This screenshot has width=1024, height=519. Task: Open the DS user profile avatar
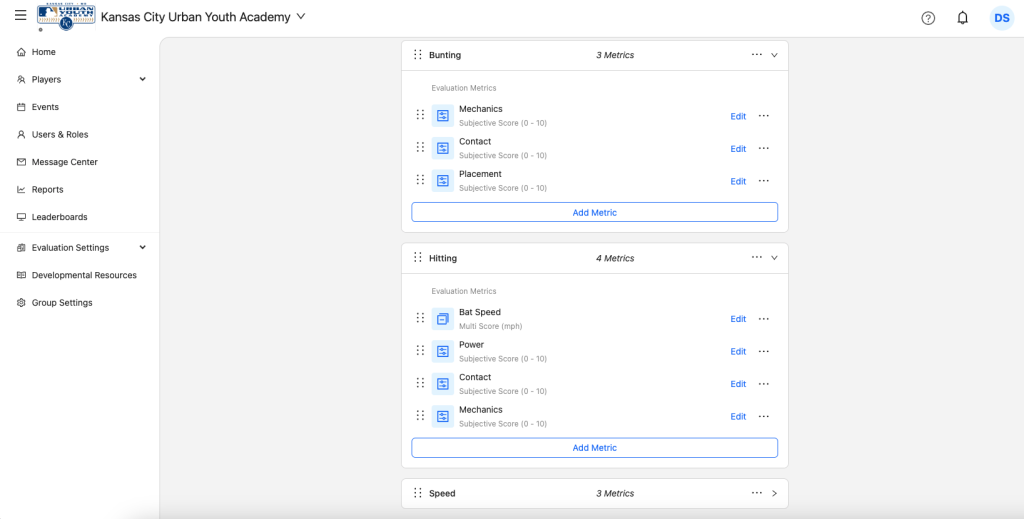click(x=1001, y=18)
